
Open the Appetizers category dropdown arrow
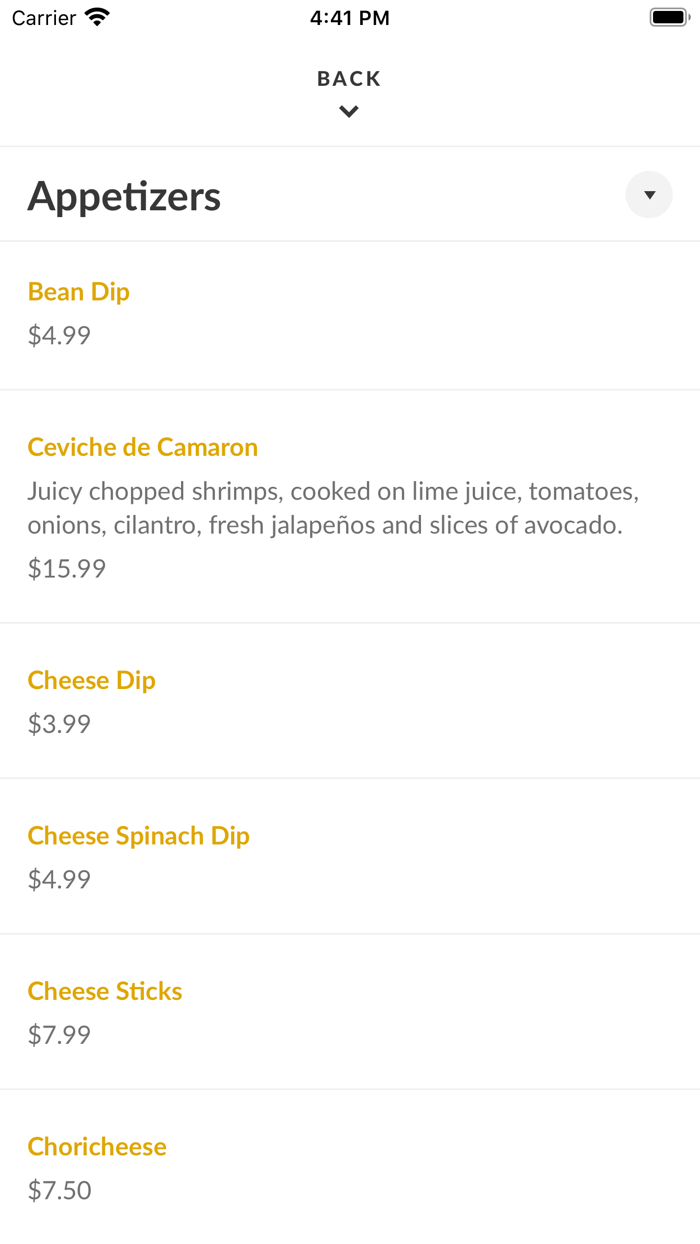pyautogui.click(x=649, y=195)
